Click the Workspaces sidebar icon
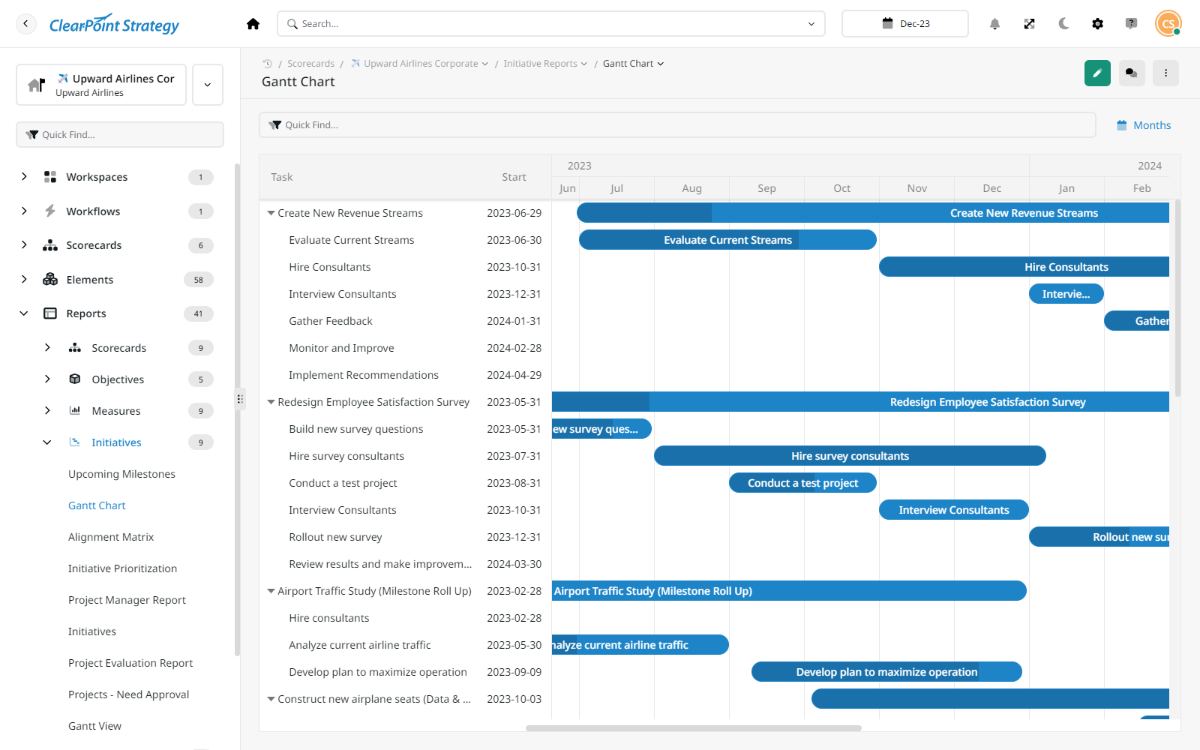Image resolution: width=1200 pixels, height=750 pixels. click(x=50, y=177)
